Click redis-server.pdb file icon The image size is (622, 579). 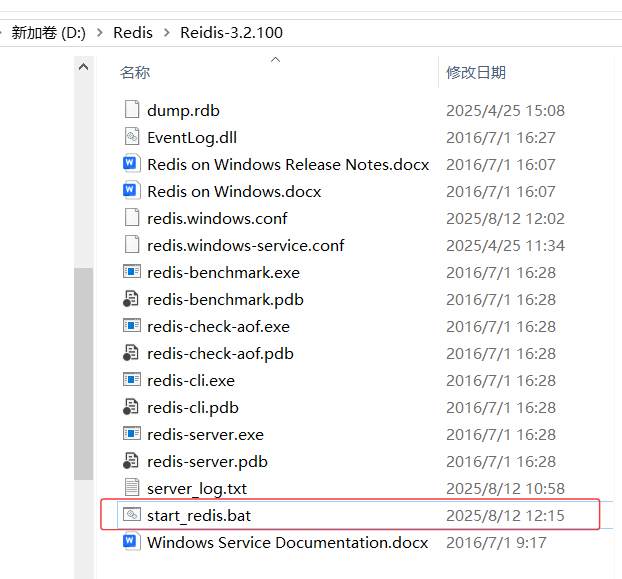coord(131,461)
